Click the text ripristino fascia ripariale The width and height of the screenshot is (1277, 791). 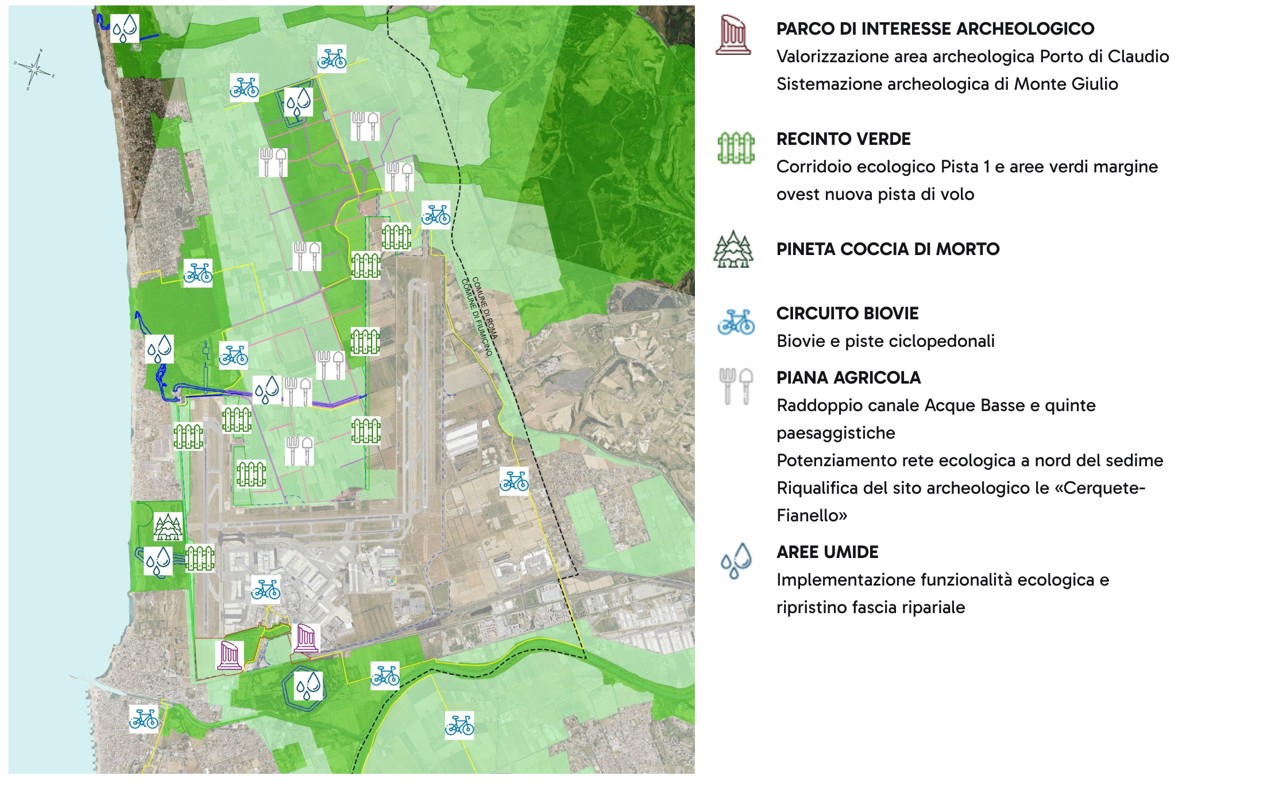[870, 607]
